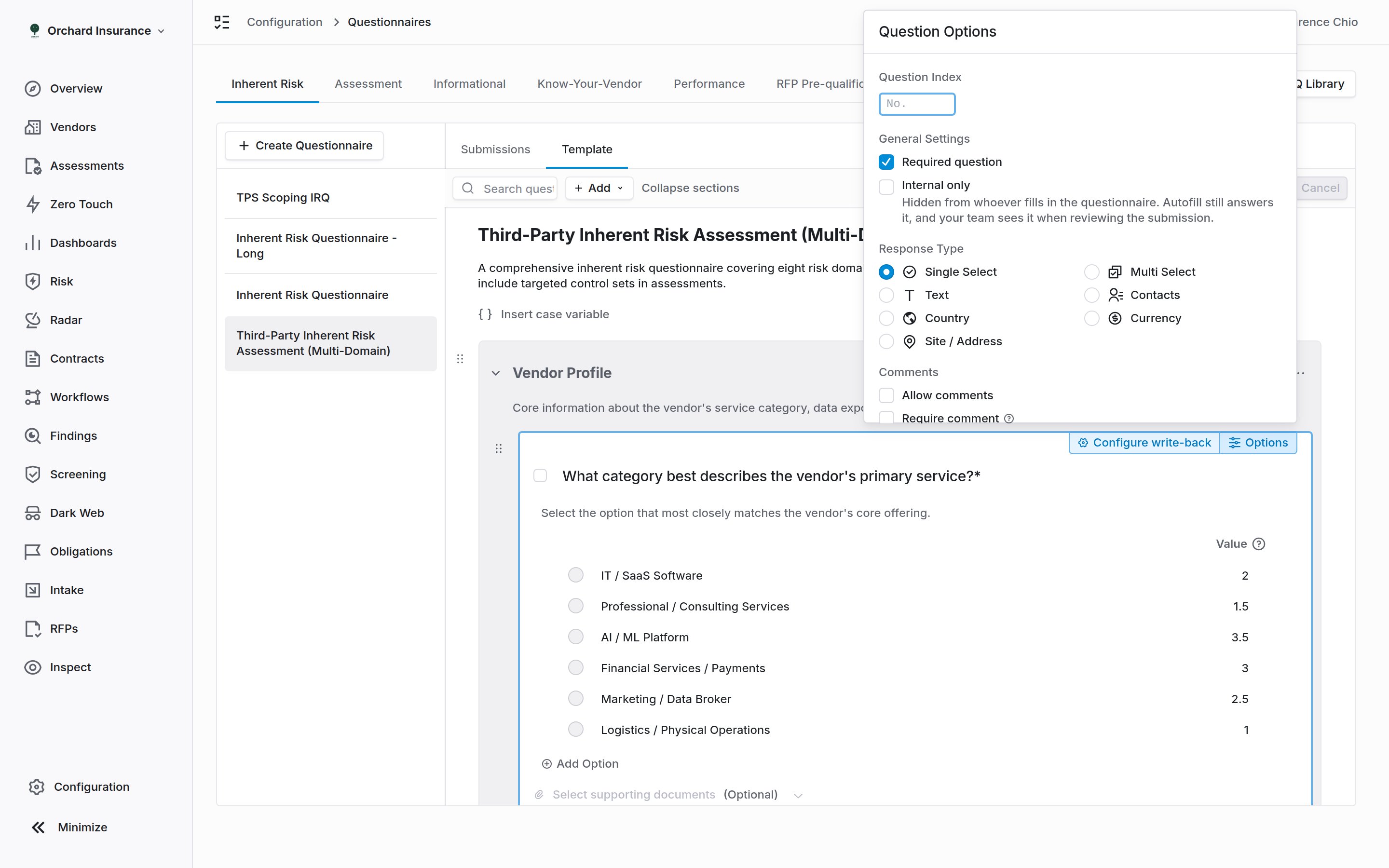Click Configure write-back button
Viewport: 1389px width, 868px height.
tap(1144, 443)
